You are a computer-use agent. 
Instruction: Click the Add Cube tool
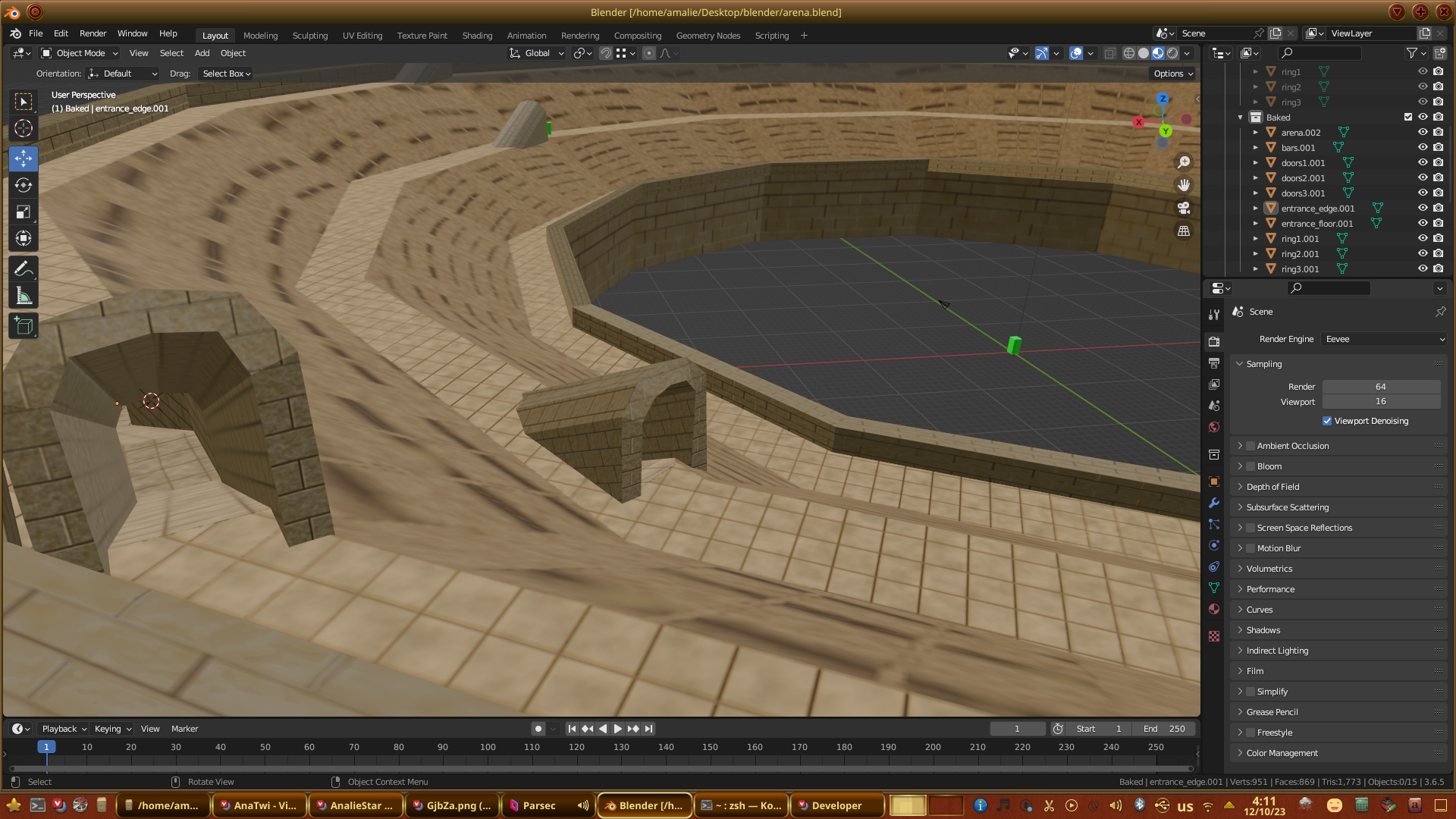[24, 326]
